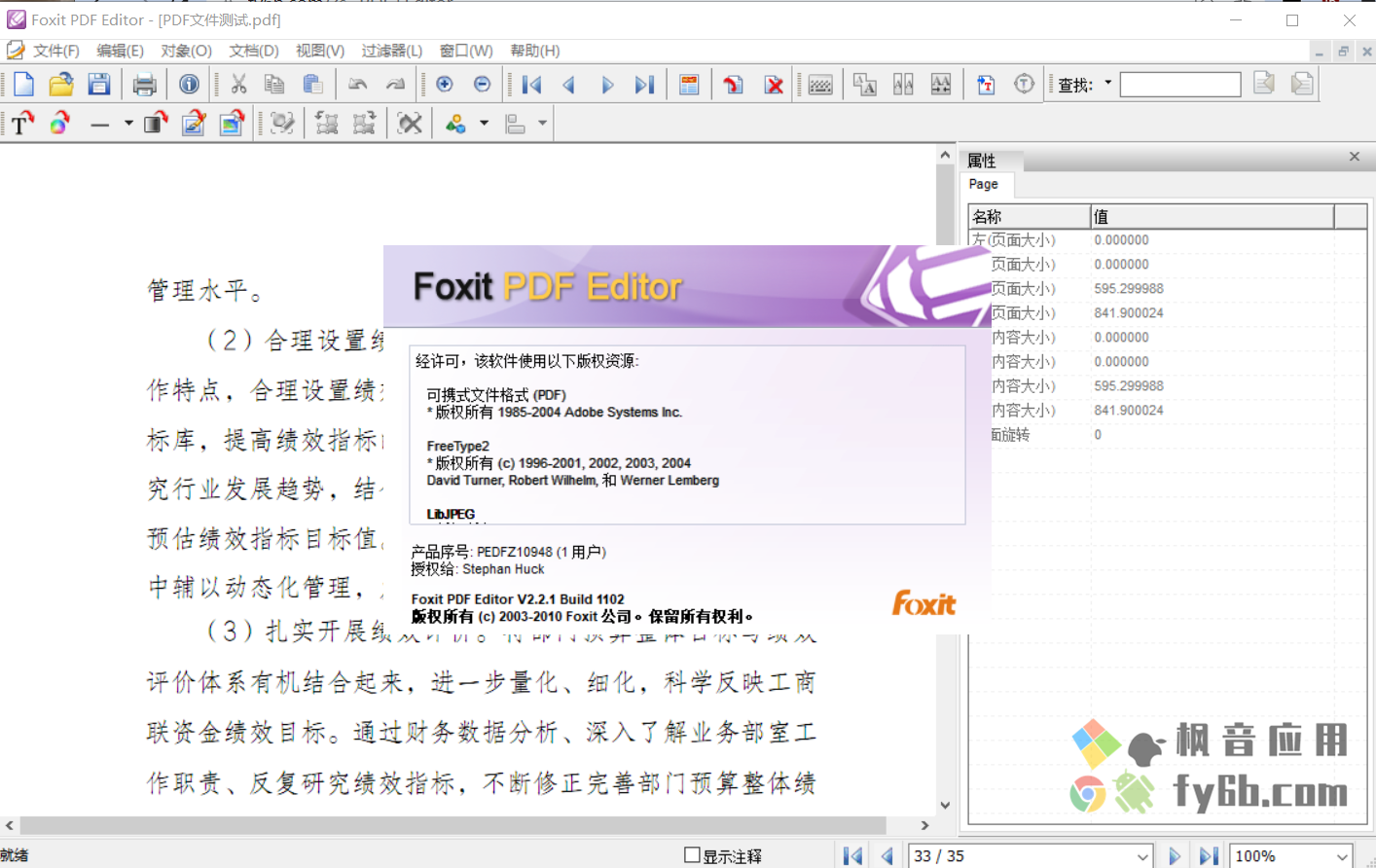The image size is (1376, 868).
Task: Create a new document with the blank page icon
Action: tap(23, 85)
